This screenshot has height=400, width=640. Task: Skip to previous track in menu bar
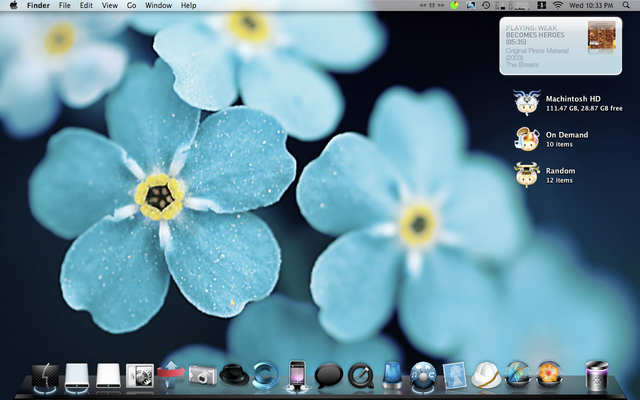[423, 5]
